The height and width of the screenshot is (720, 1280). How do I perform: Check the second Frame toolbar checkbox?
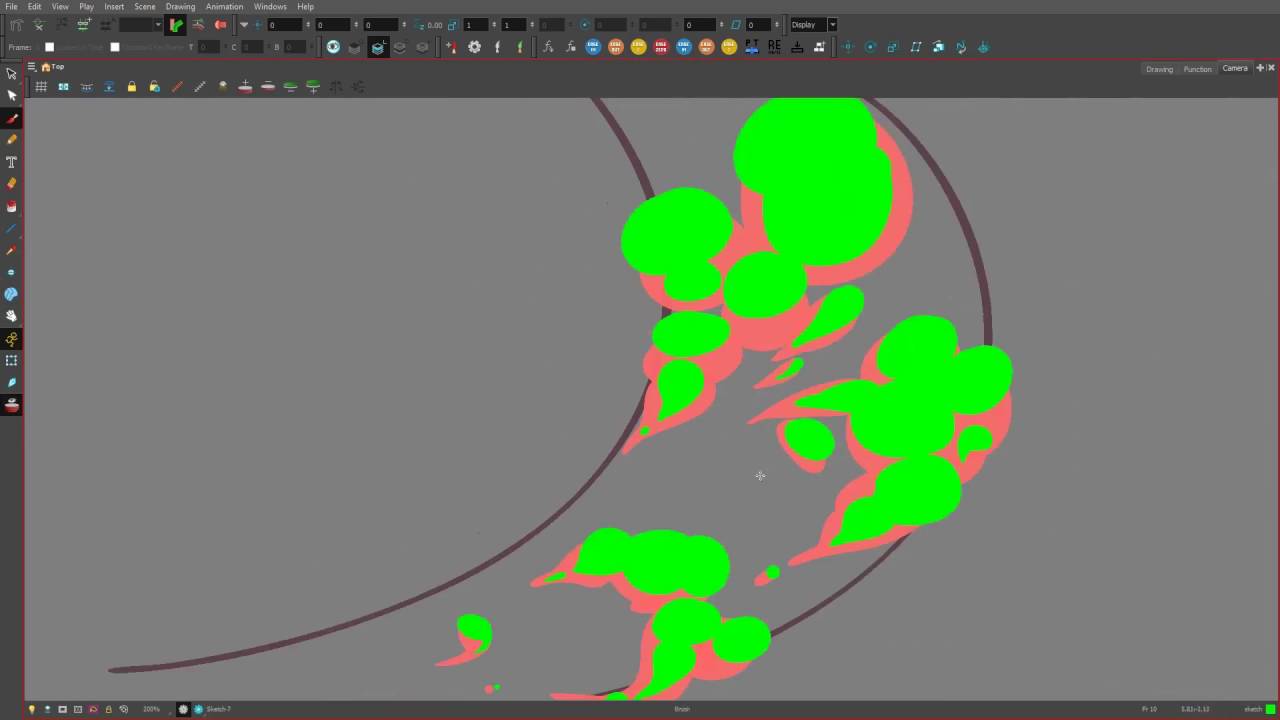[115, 47]
